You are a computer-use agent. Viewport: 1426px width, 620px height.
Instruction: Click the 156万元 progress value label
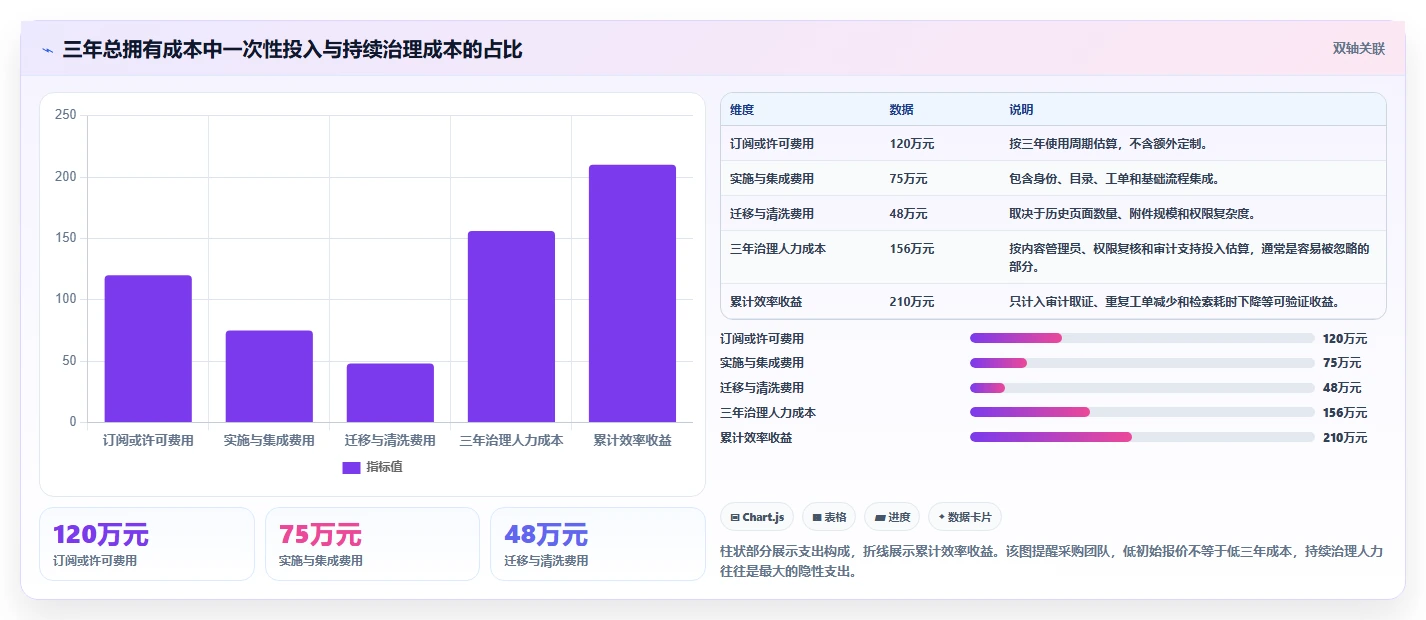(x=1345, y=413)
